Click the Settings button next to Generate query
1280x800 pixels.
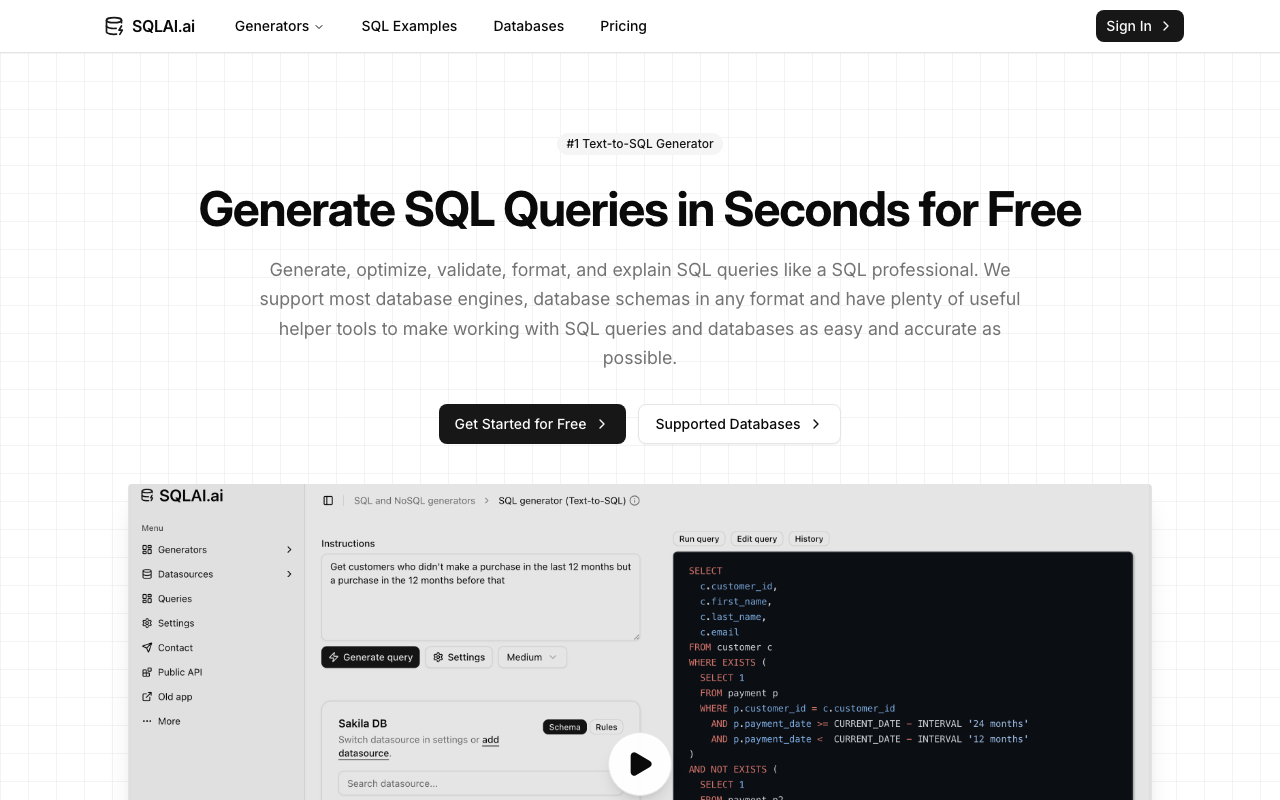[x=459, y=657]
